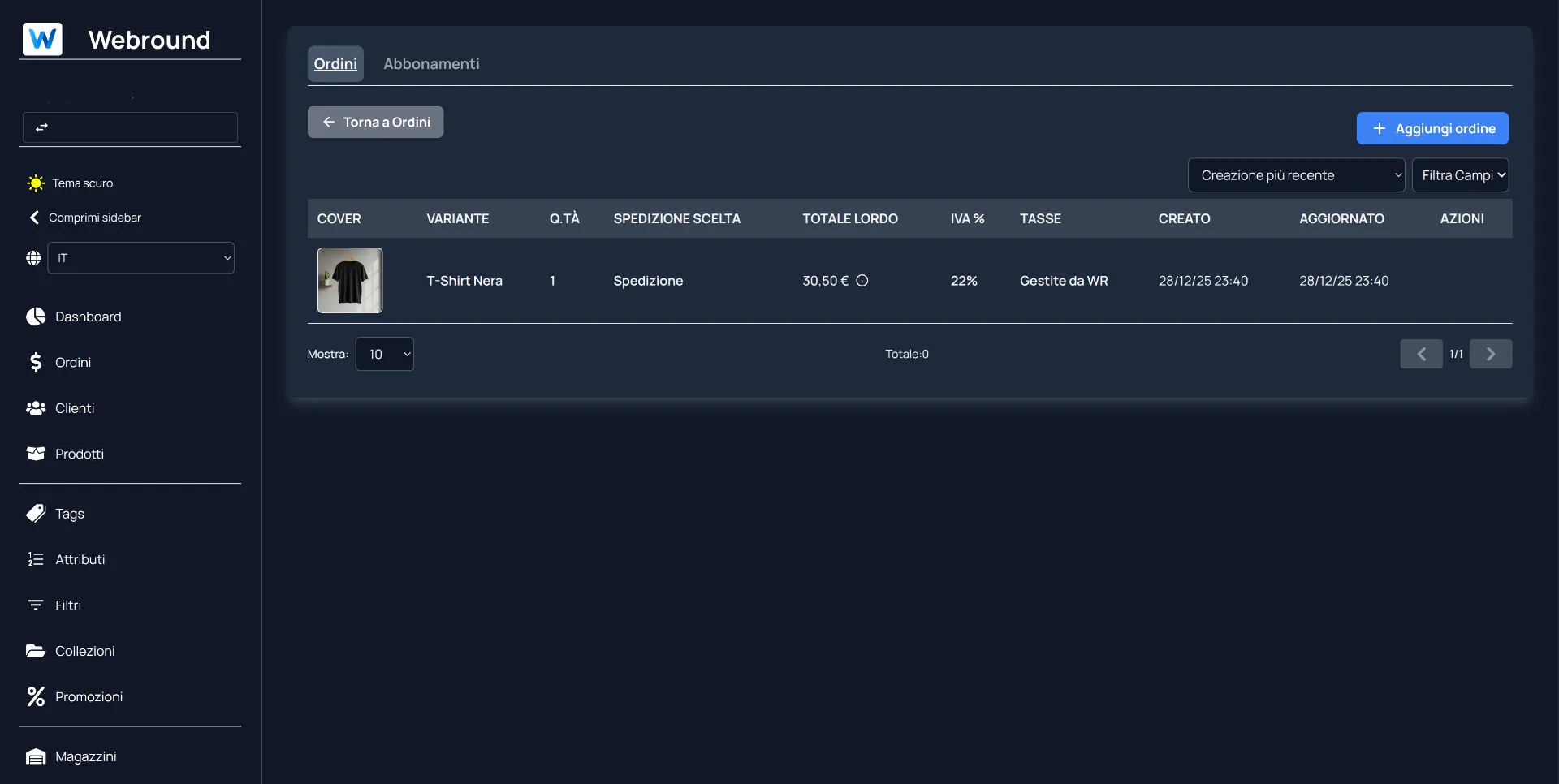
Task: Click the info icon next to 30,50 €
Action: click(x=862, y=281)
